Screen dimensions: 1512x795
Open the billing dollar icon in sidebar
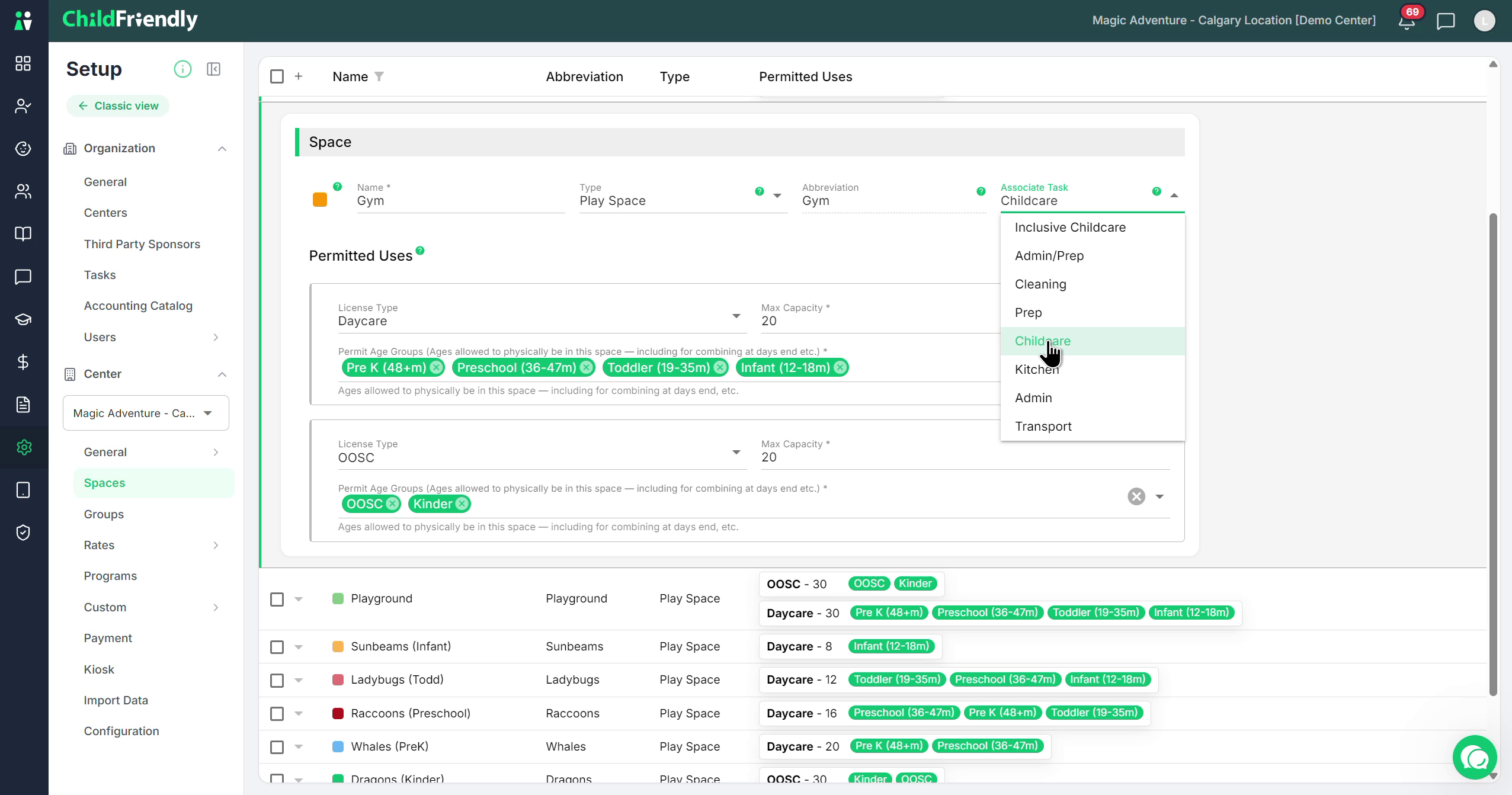(23, 362)
